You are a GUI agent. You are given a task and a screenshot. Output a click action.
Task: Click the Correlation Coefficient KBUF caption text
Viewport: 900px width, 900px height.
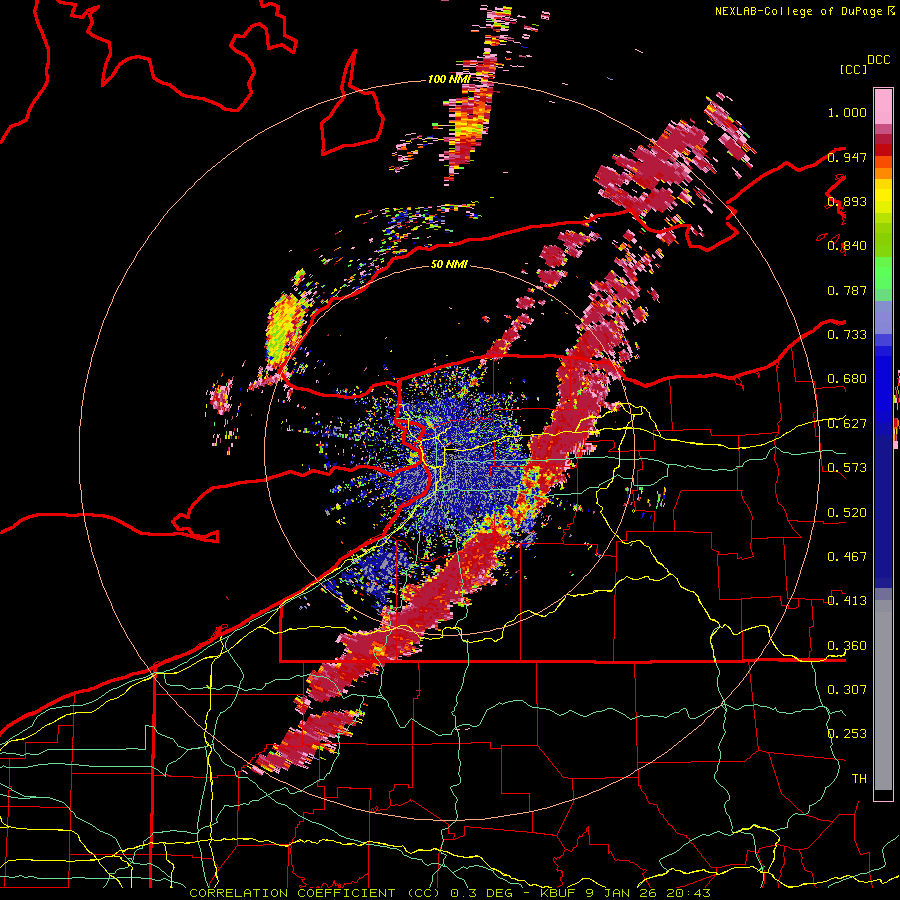coord(450,893)
